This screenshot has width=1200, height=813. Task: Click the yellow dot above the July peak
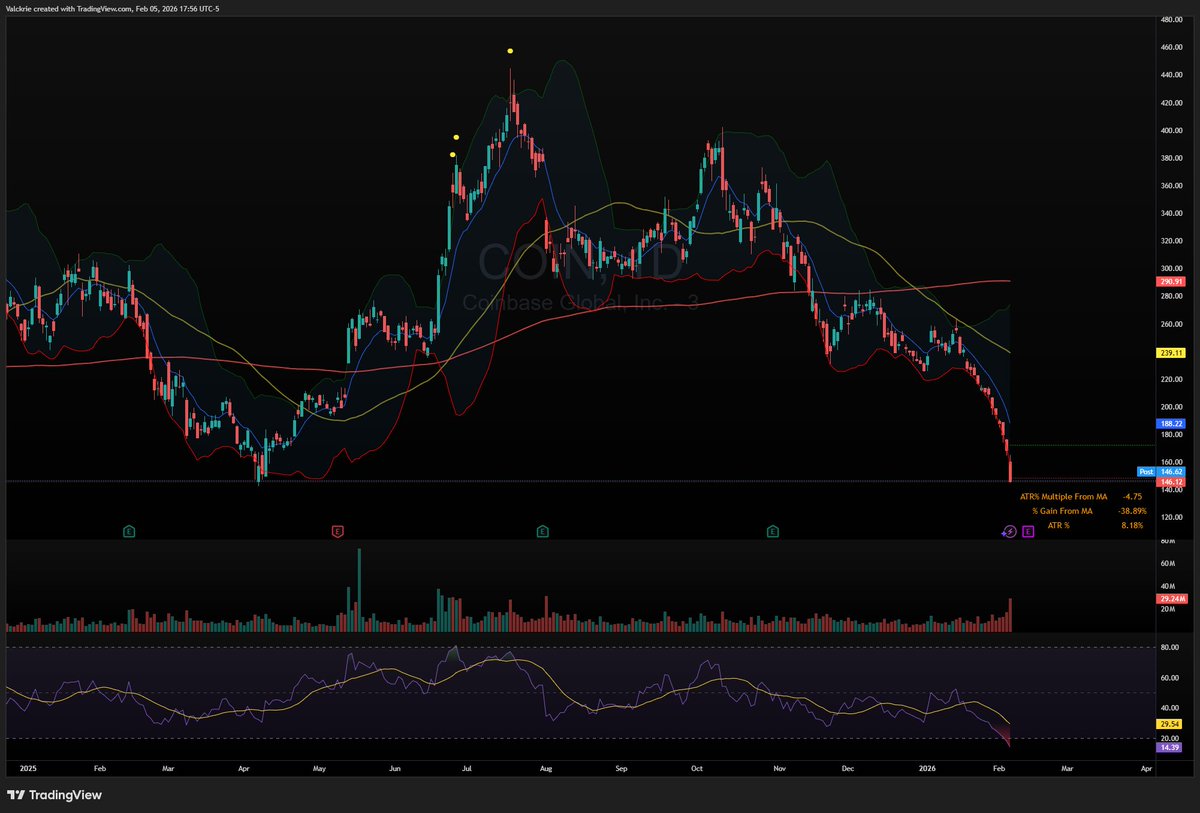coord(510,50)
